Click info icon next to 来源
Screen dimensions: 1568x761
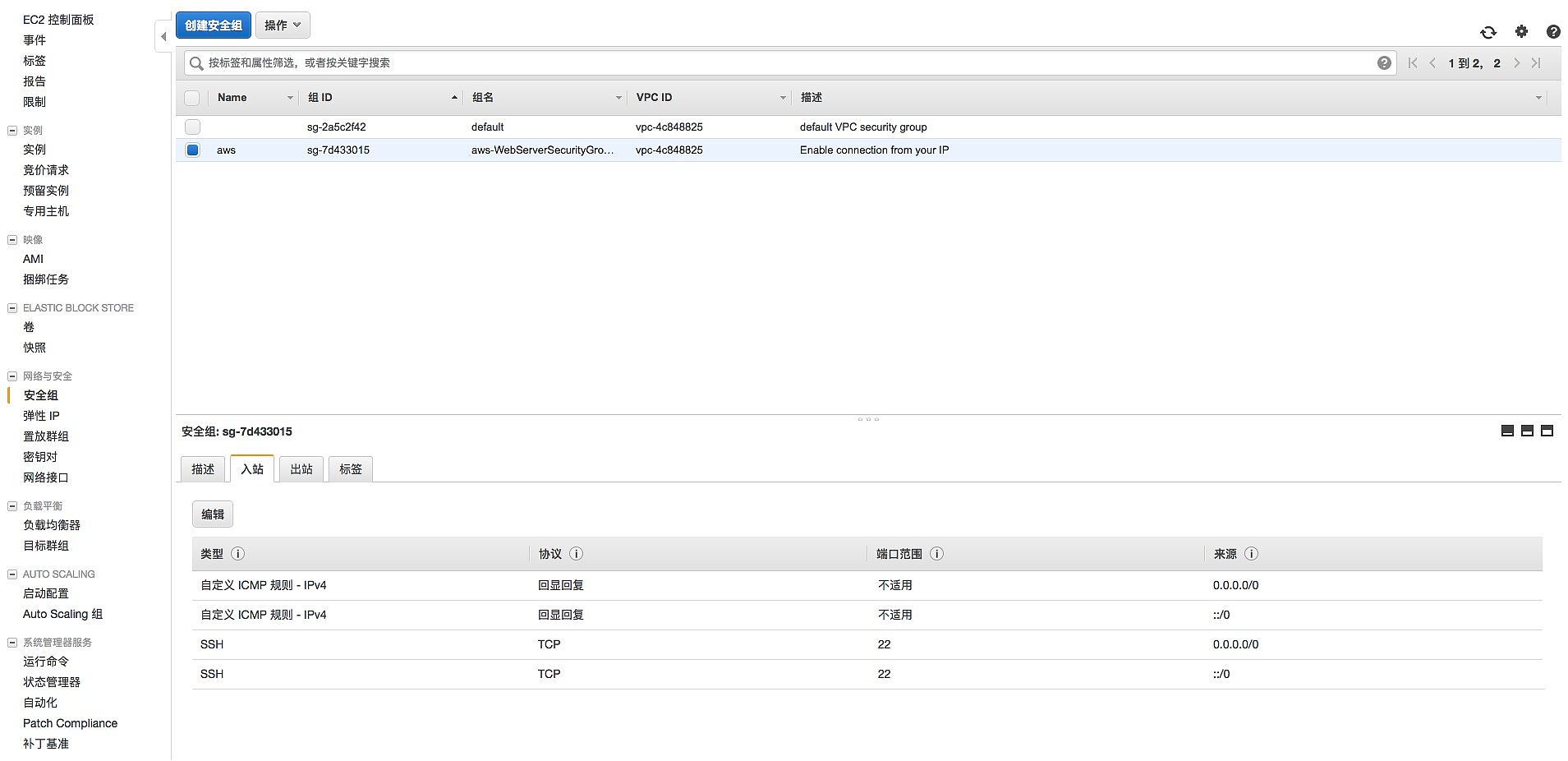pos(1251,554)
